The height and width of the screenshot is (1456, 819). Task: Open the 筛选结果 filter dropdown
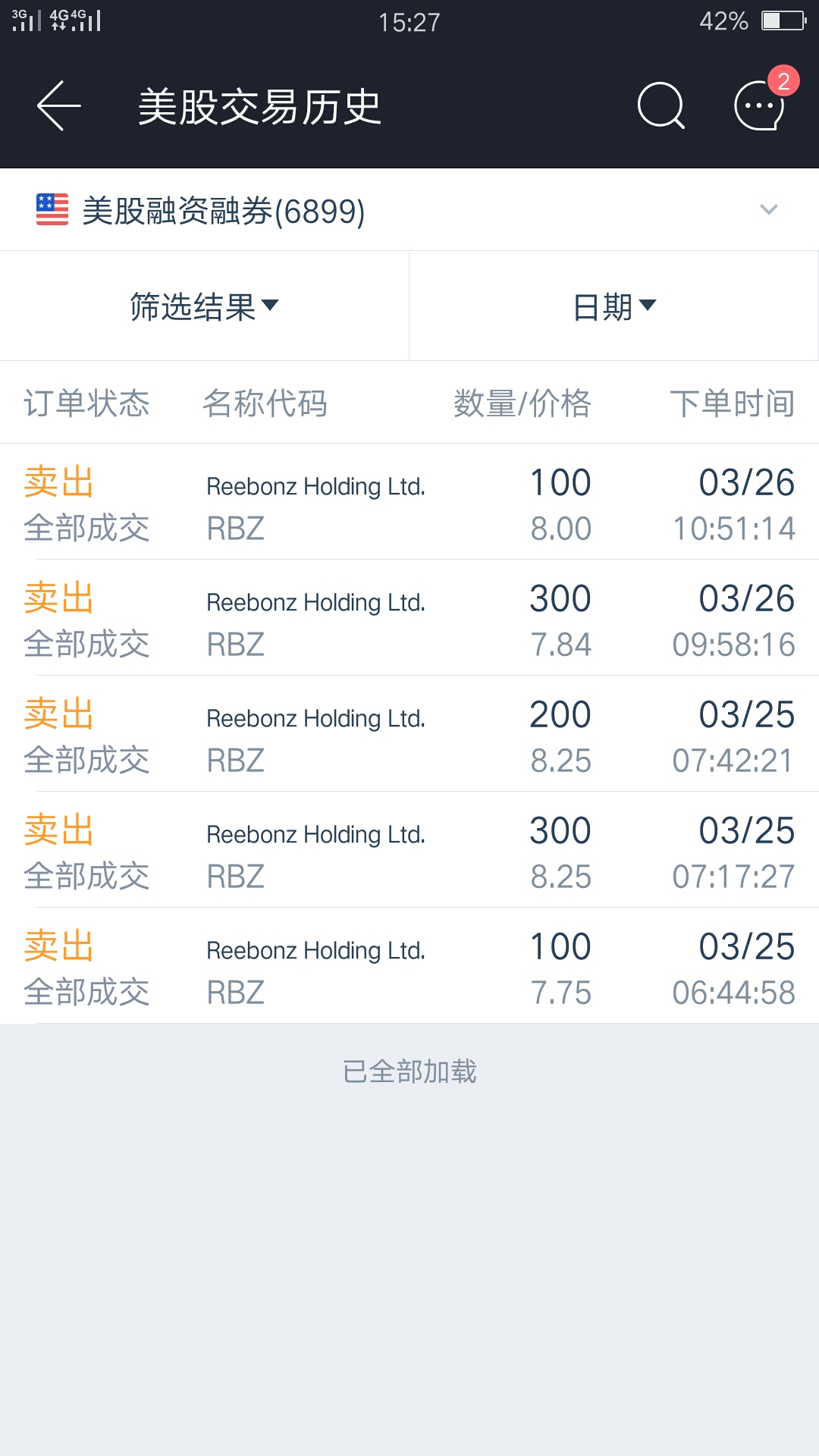[x=204, y=306]
